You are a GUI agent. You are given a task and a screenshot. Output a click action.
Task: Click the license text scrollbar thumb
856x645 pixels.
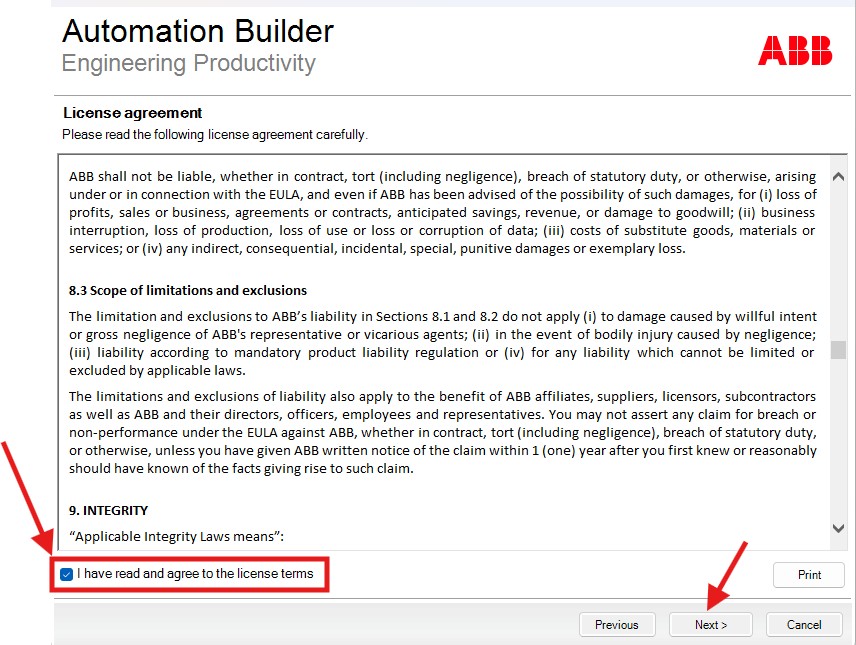click(x=839, y=350)
